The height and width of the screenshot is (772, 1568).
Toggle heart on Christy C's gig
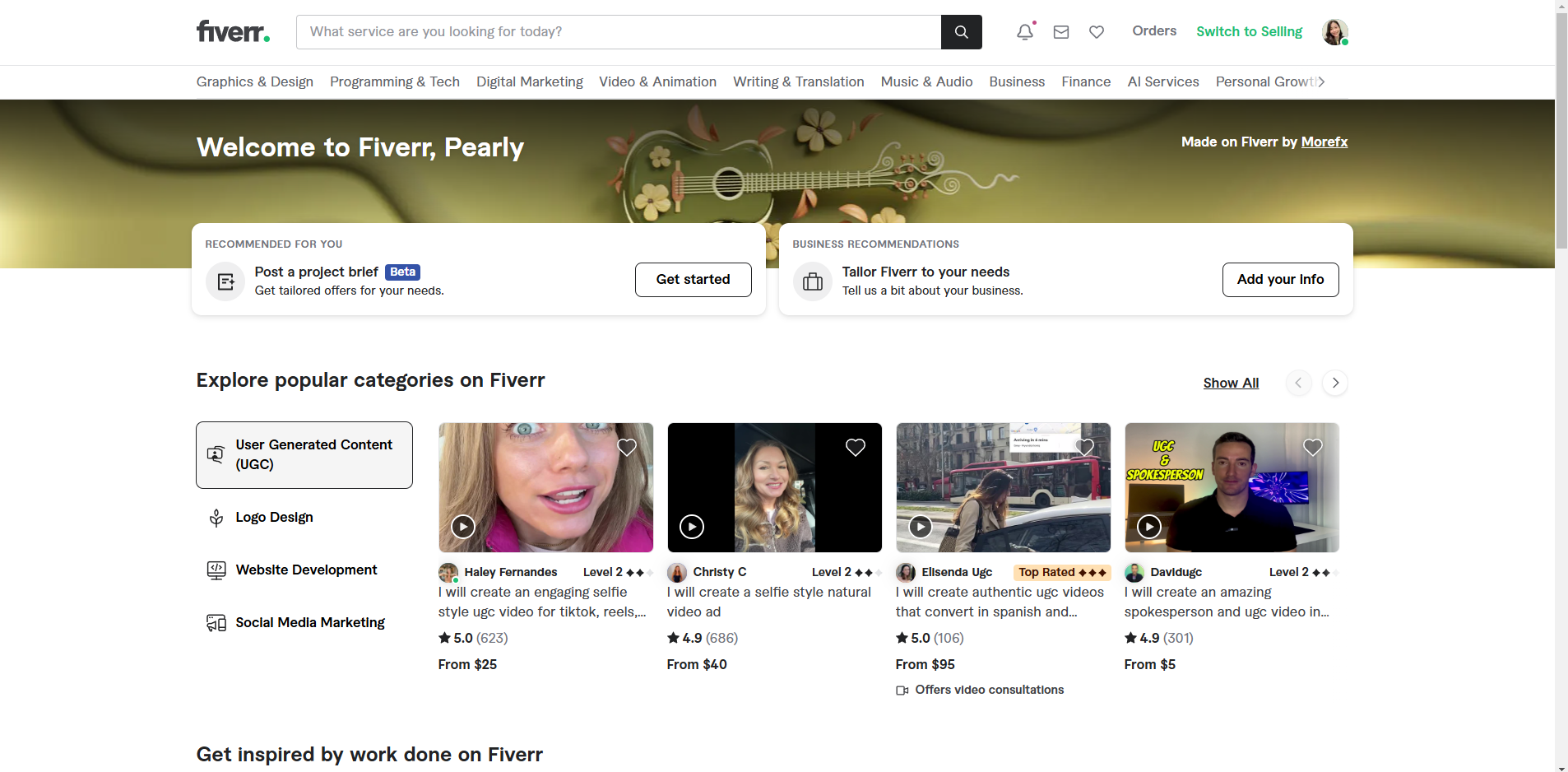point(856,447)
